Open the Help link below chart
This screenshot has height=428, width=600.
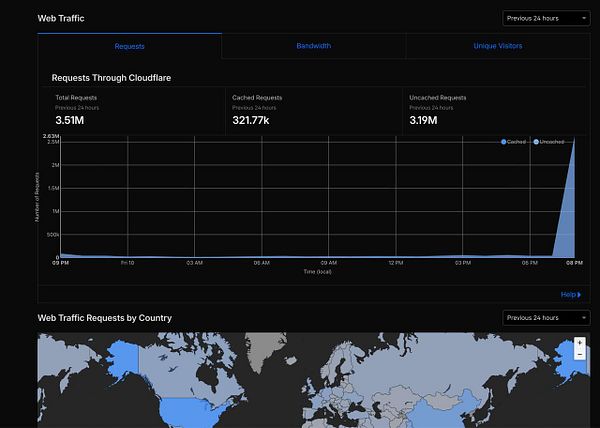coord(571,295)
